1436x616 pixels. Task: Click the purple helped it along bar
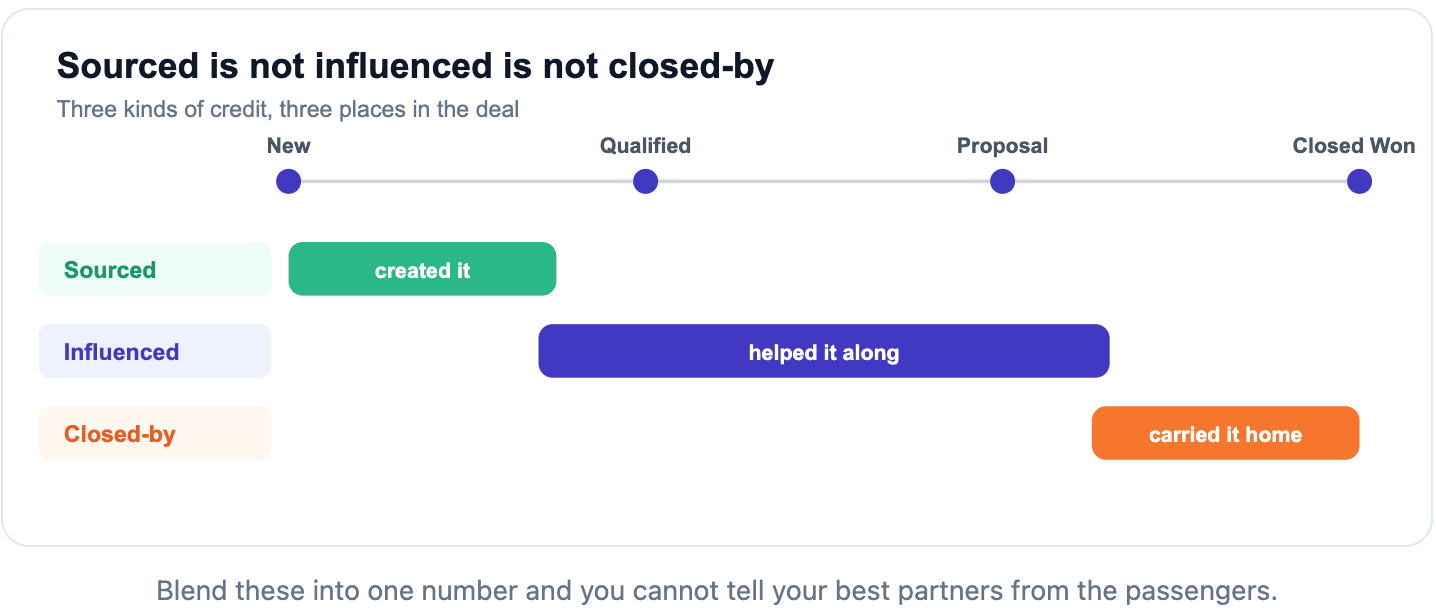(x=824, y=351)
